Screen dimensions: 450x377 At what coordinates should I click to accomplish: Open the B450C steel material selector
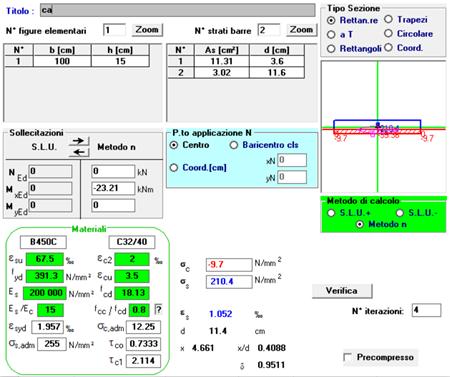coord(43,242)
